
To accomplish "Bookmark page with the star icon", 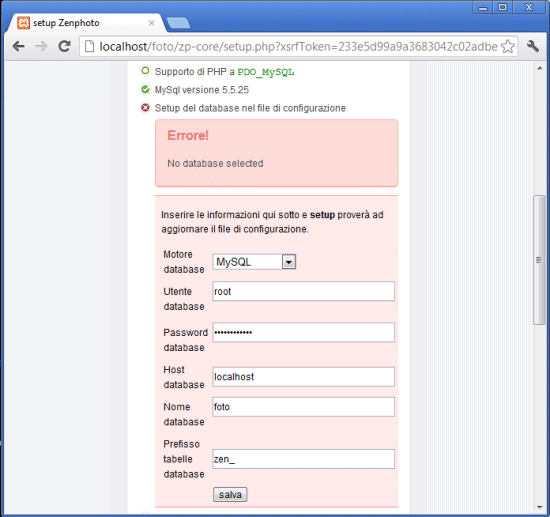I will 508,46.
